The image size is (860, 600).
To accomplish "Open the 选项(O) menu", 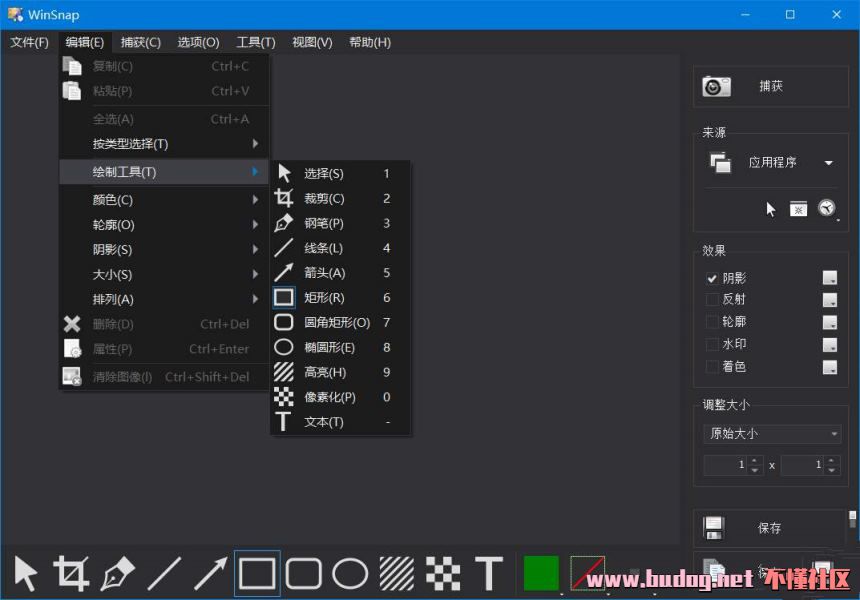I will pos(199,42).
